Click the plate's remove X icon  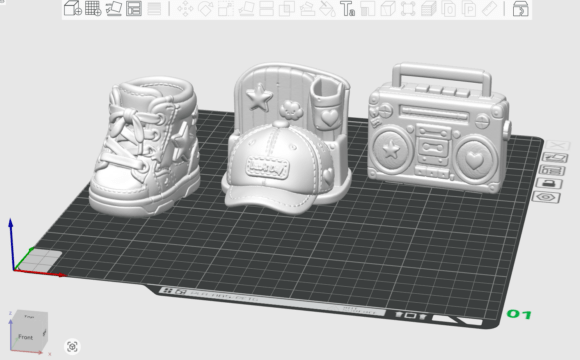pos(558,145)
